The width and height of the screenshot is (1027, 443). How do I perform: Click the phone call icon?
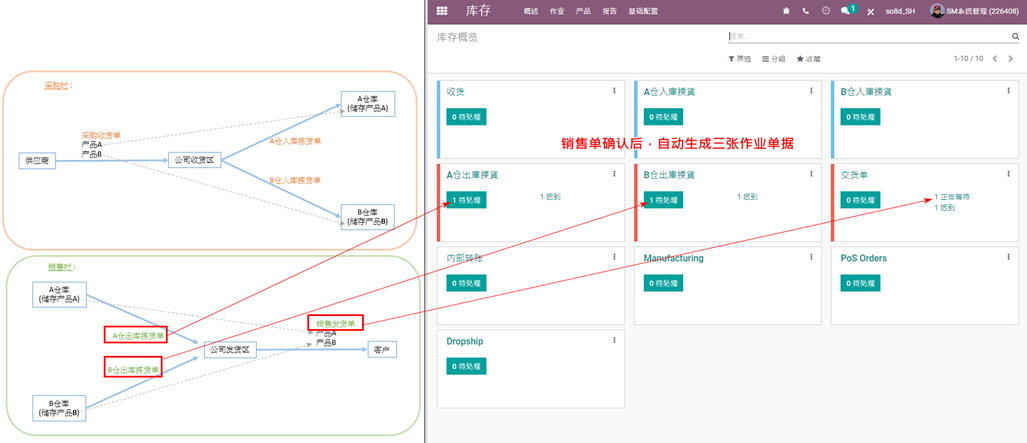click(806, 11)
